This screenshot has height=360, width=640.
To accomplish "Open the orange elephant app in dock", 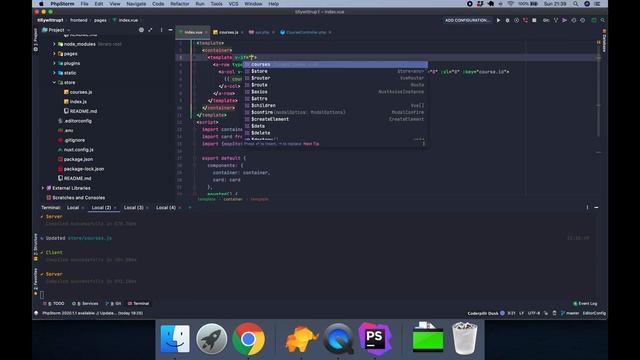I will click(301, 339).
